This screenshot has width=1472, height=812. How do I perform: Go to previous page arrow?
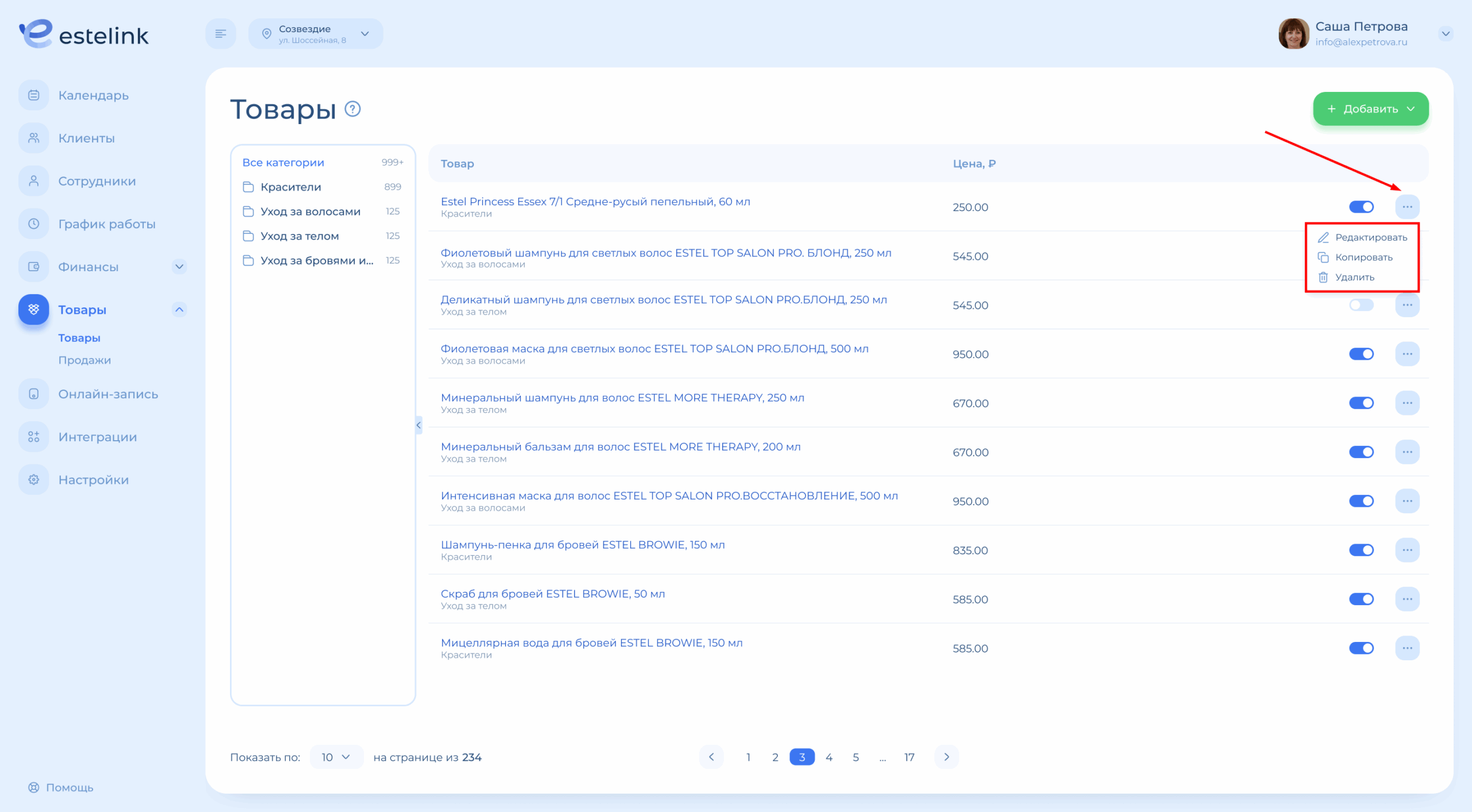coord(711,757)
